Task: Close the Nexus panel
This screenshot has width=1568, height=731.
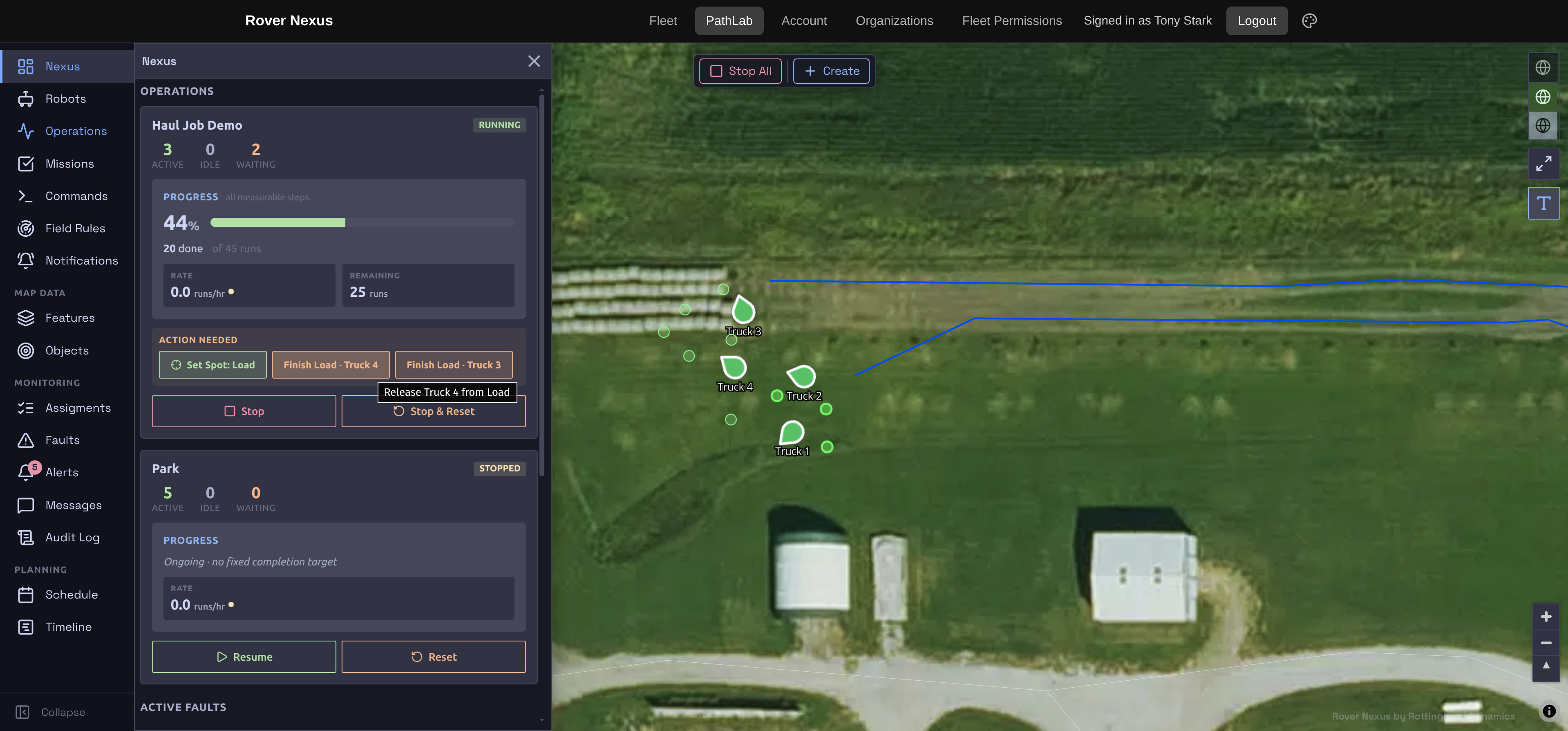Action: (534, 61)
